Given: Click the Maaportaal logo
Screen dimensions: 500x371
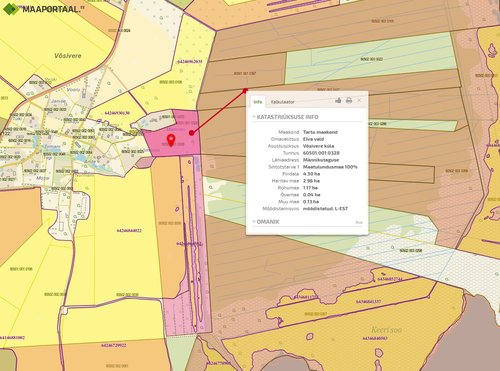Looking at the screenshot, I should 44,9.
